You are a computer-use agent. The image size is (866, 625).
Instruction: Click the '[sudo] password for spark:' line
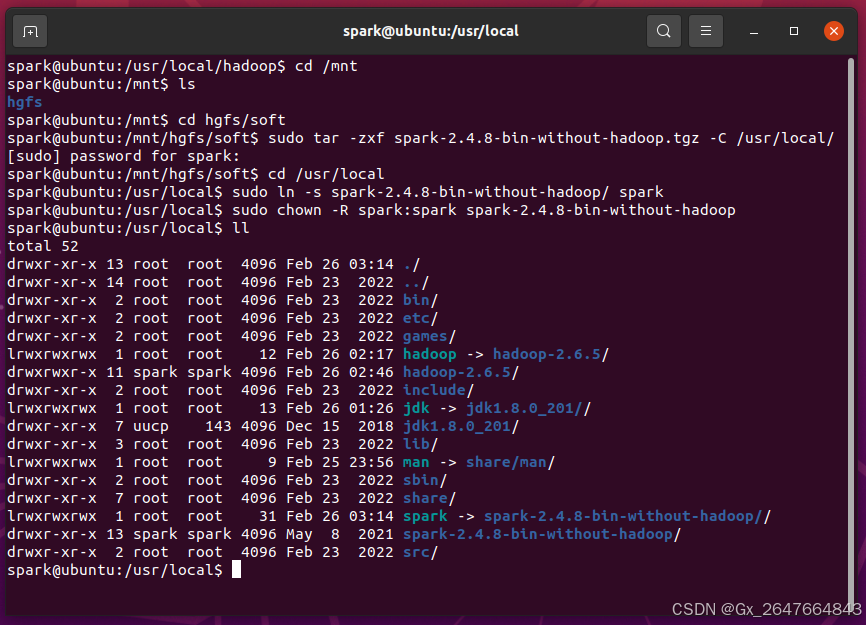coord(124,156)
